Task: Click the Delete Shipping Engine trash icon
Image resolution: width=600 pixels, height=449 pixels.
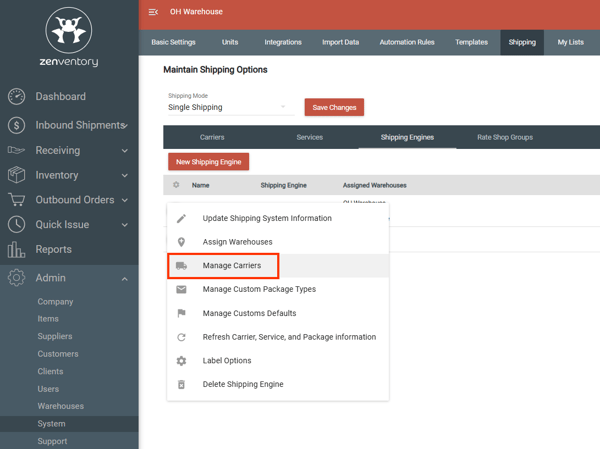Action: point(181,384)
